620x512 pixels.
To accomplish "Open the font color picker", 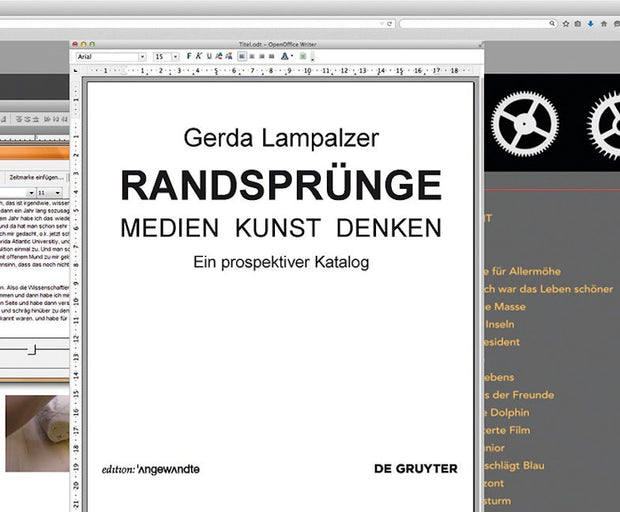I will [285, 56].
